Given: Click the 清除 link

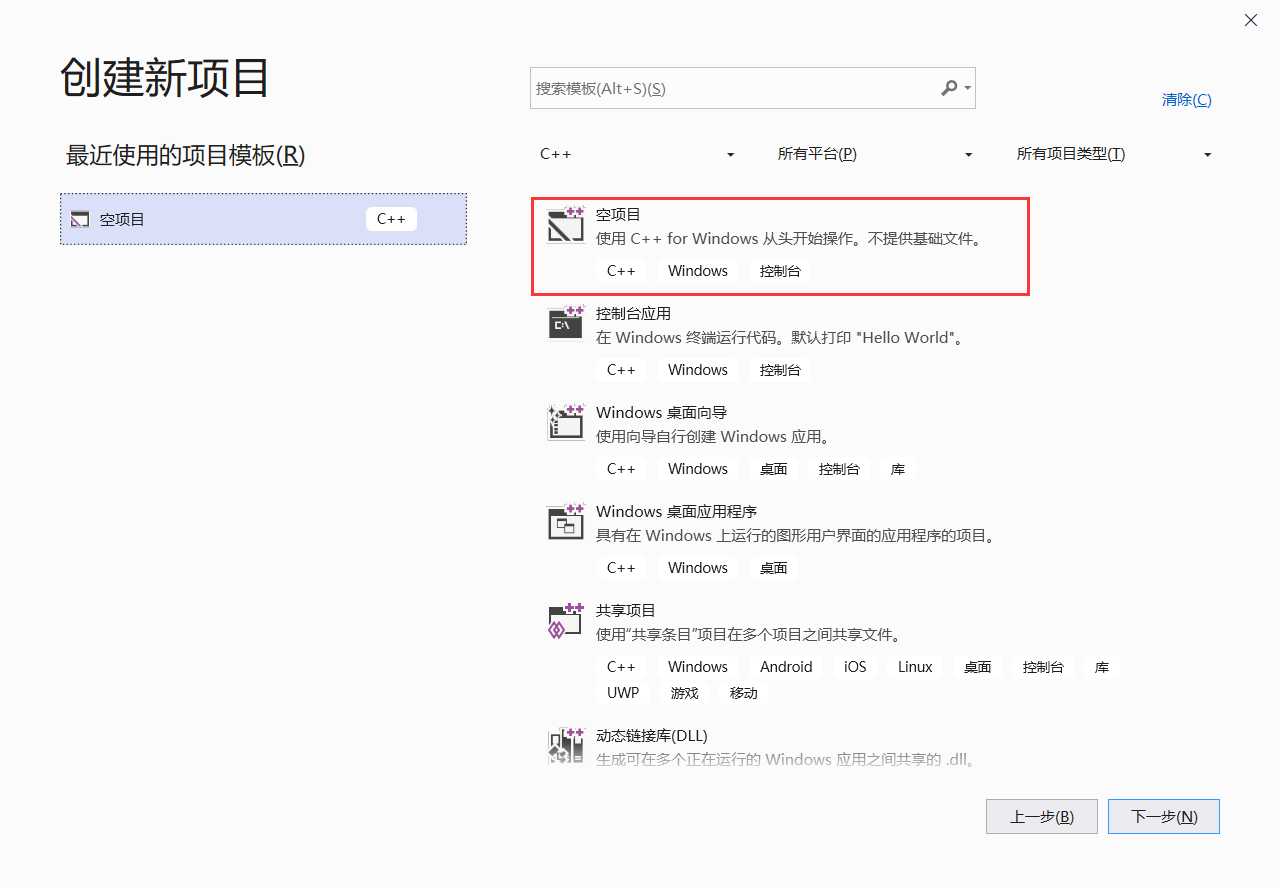Looking at the screenshot, I should point(1186,100).
